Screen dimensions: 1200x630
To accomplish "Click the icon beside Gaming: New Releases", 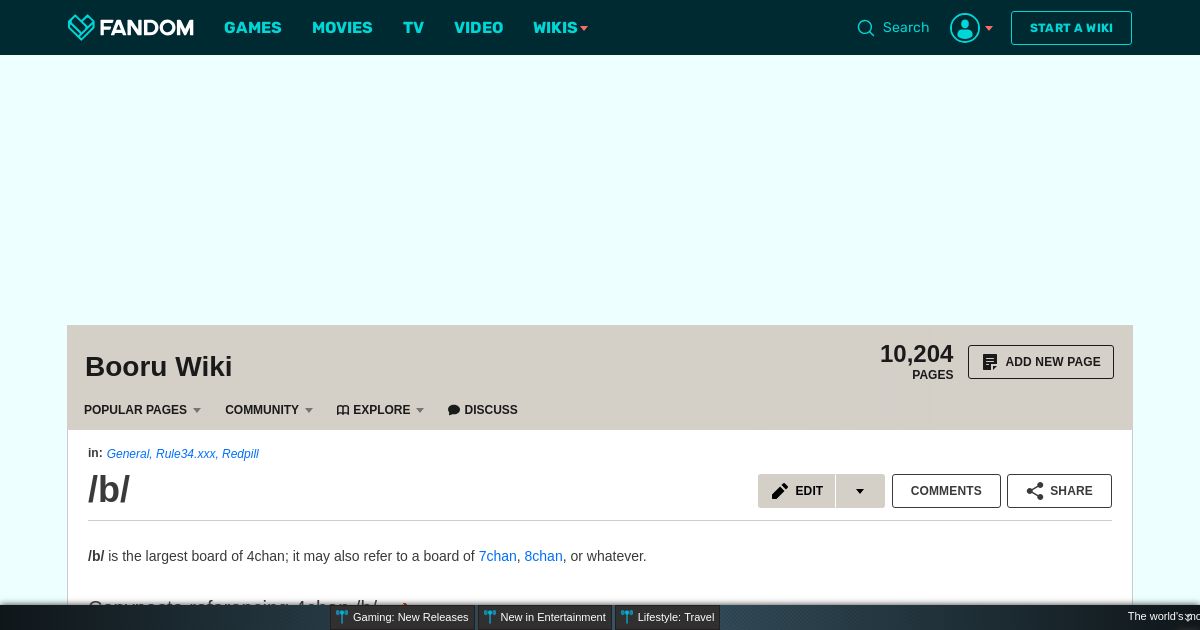I will click(342, 617).
